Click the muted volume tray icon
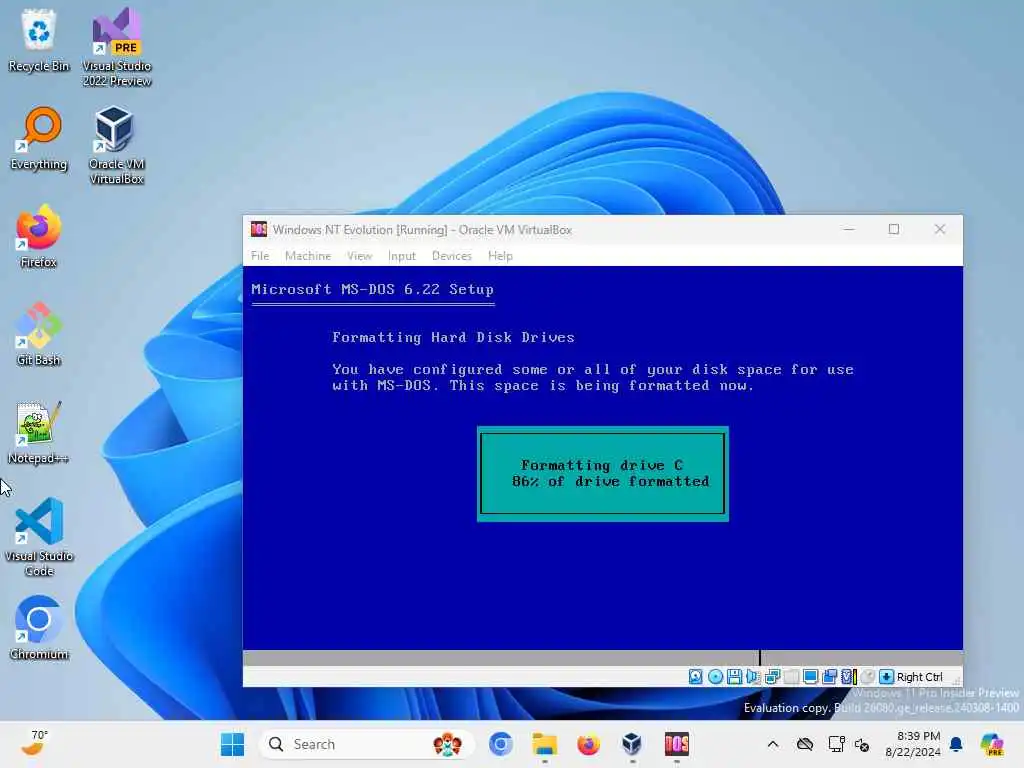The image size is (1024, 768). pyautogui.click(x=862, y=745)
